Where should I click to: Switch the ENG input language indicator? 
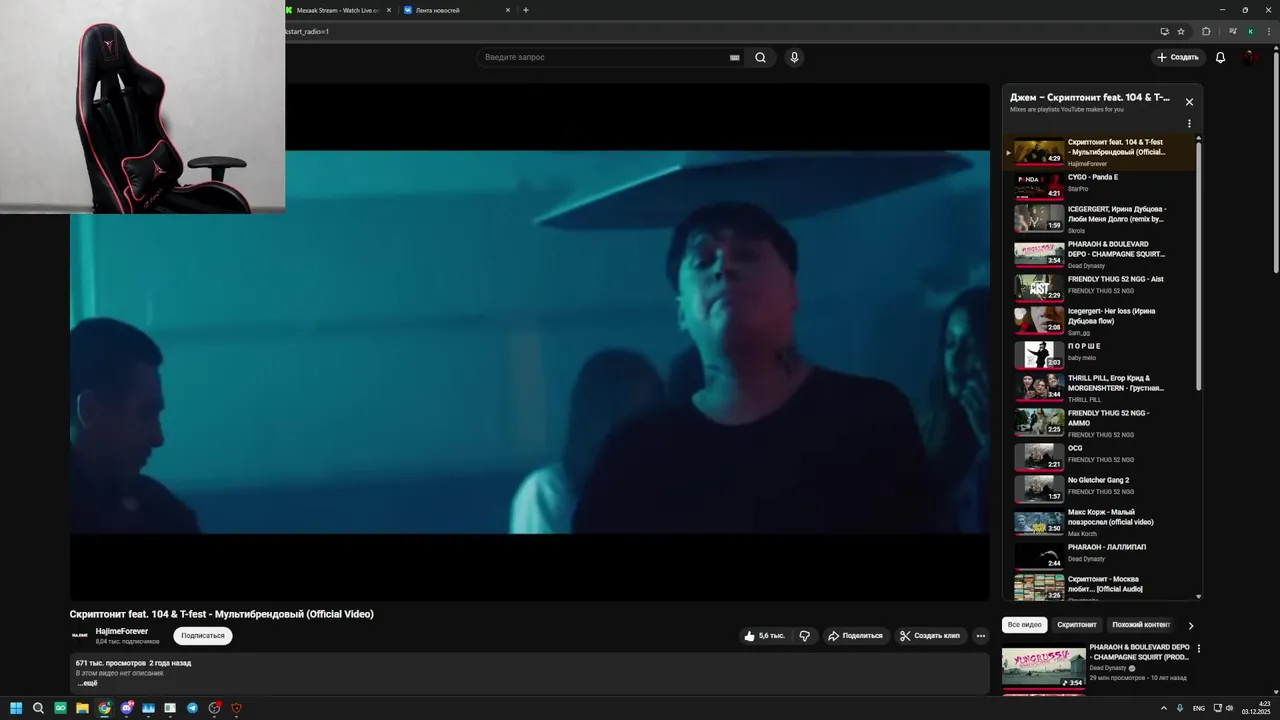pyautogui.click(x=1199, y=708)
